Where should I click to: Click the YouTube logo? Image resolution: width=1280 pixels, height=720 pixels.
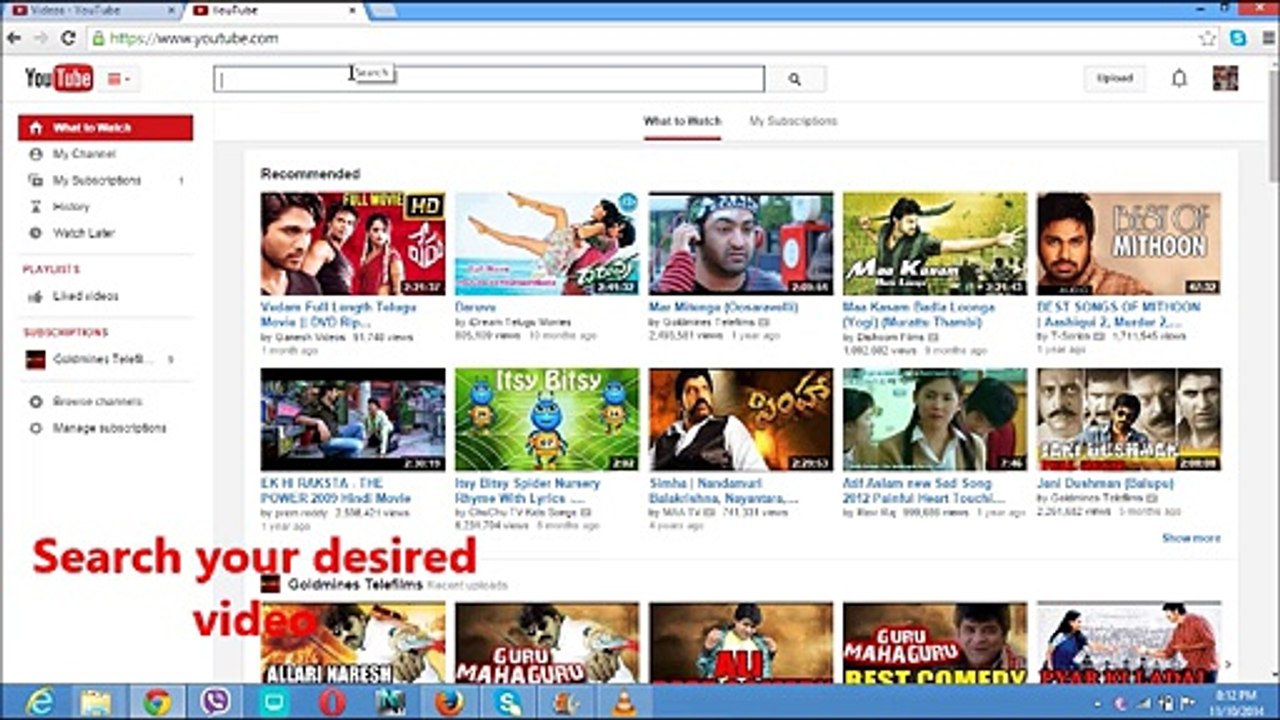(x=59, y=78)
